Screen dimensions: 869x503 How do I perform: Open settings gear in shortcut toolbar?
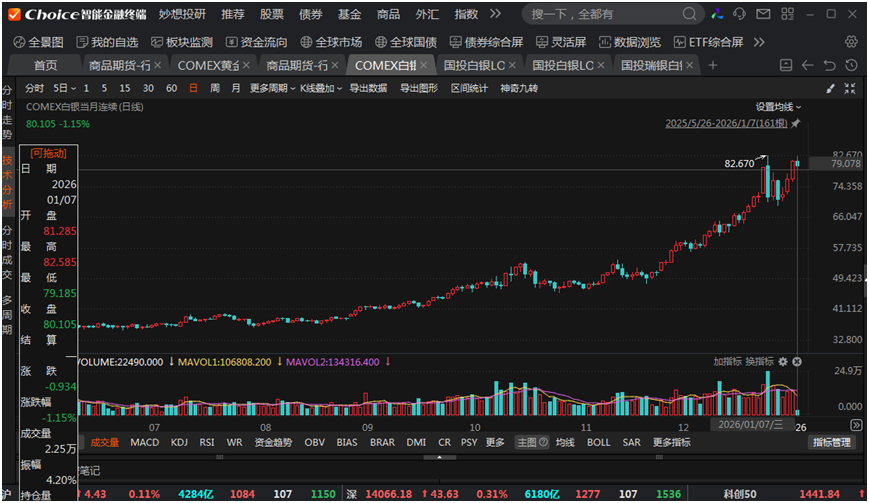coord(851,42)
